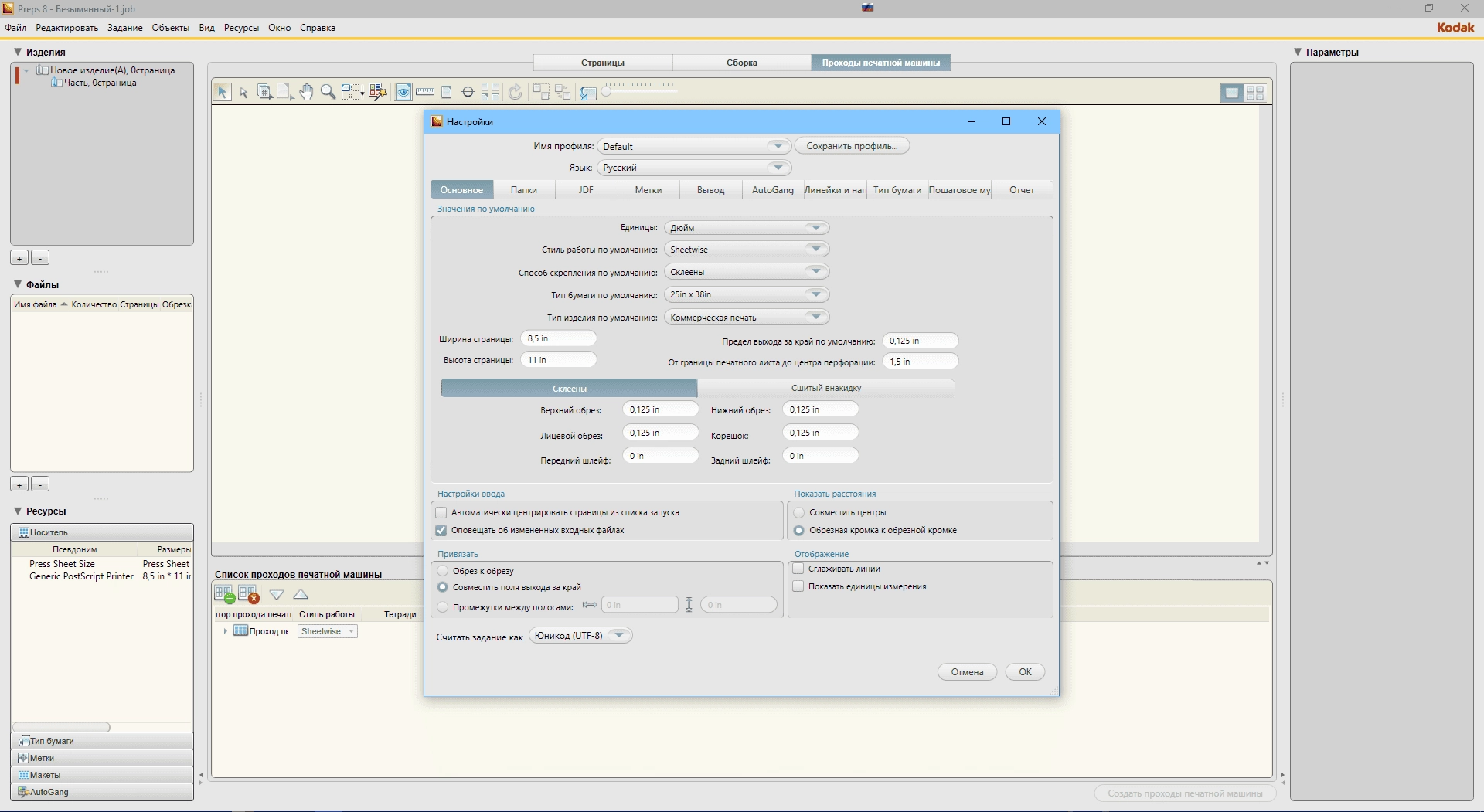Click the crop marks icon
This screenshot has height=812, width=1484.
pyautogui.click(x=490, y=93)
